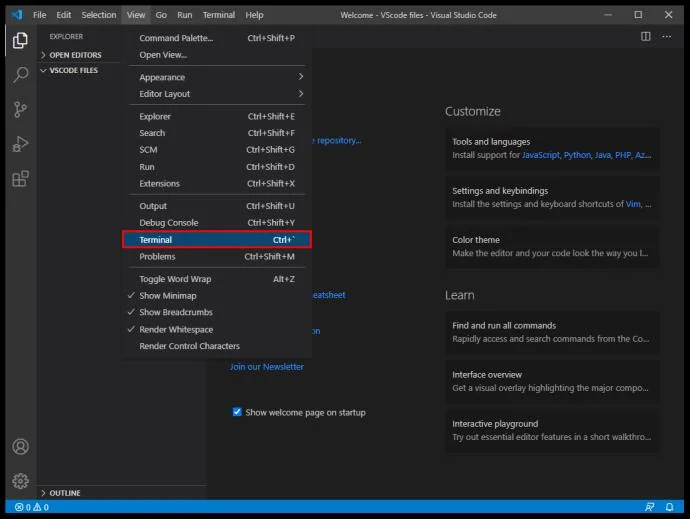
Task: Open the Go menu
Action: (161, 15)
